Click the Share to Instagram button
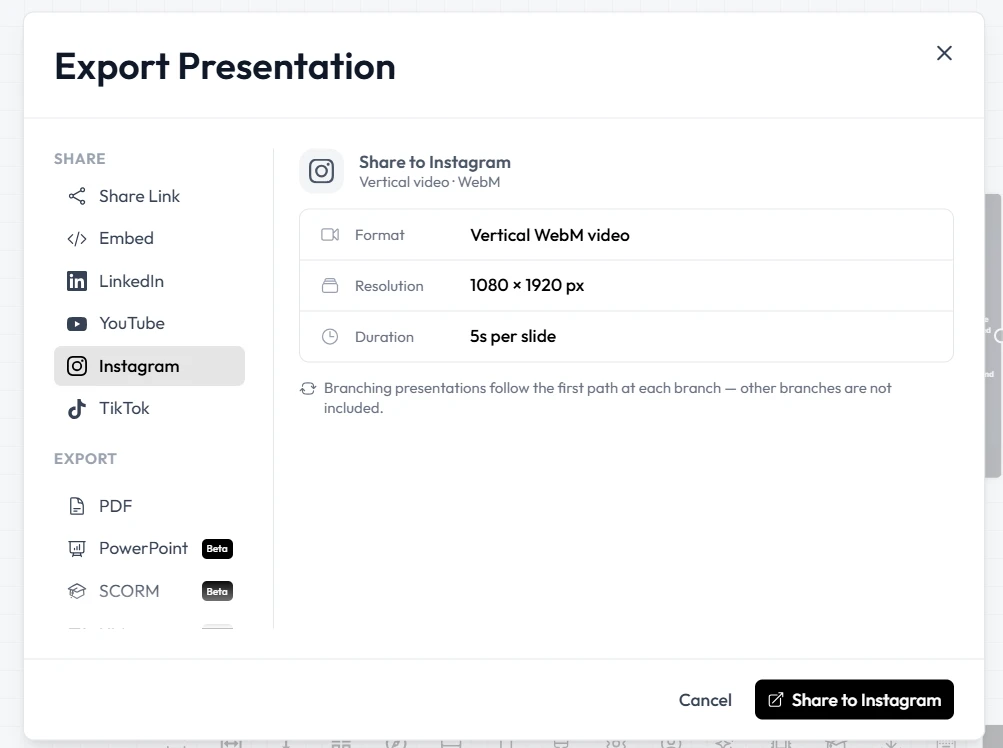Image resolution: width=1003 pixels, height=748 pixels. [x=854, y=699]
